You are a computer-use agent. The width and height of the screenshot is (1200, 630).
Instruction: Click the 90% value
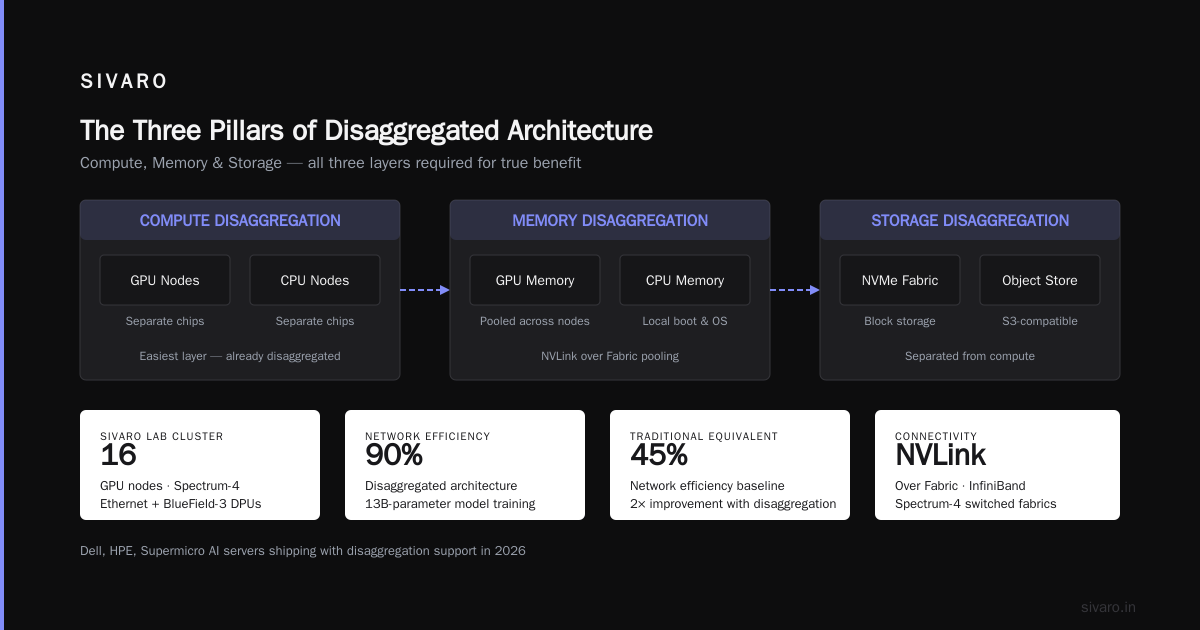(394, 456)
